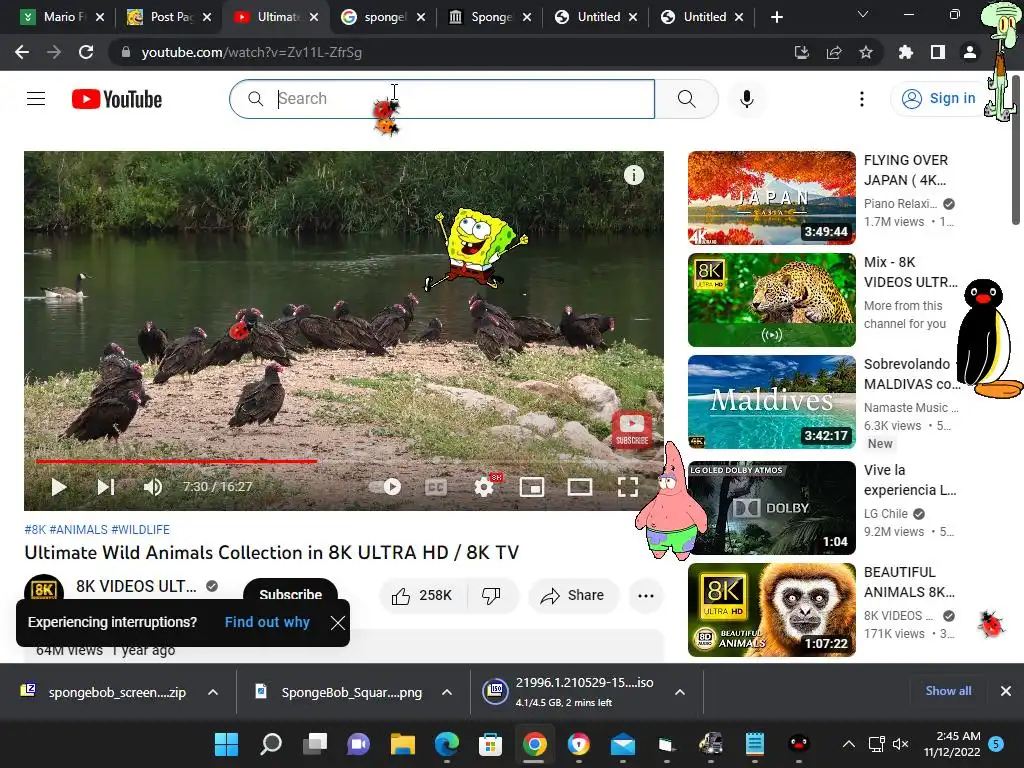Screen dimensions: 1024x768
Task: Expand the iso download options chevron
Action: [680, 692]
